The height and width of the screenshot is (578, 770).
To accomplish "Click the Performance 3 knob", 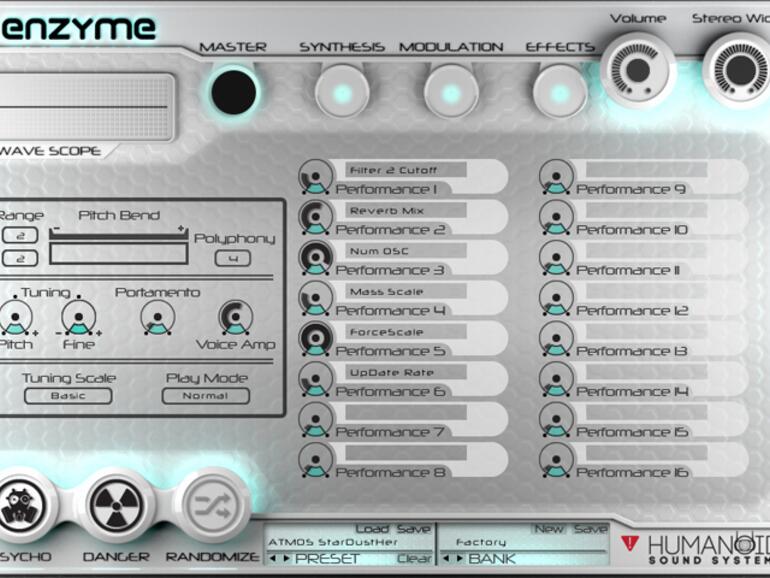I will (x=316, y=257).
